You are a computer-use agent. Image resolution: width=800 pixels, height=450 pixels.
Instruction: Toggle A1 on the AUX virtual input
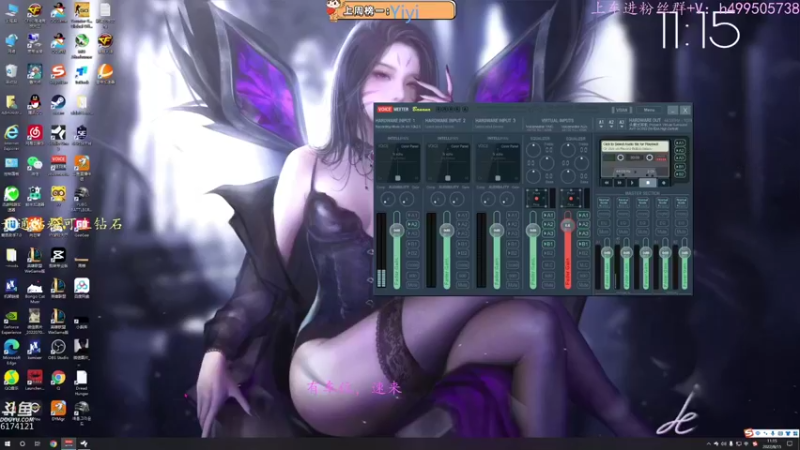pyautogui.click(x=583, y=215)
